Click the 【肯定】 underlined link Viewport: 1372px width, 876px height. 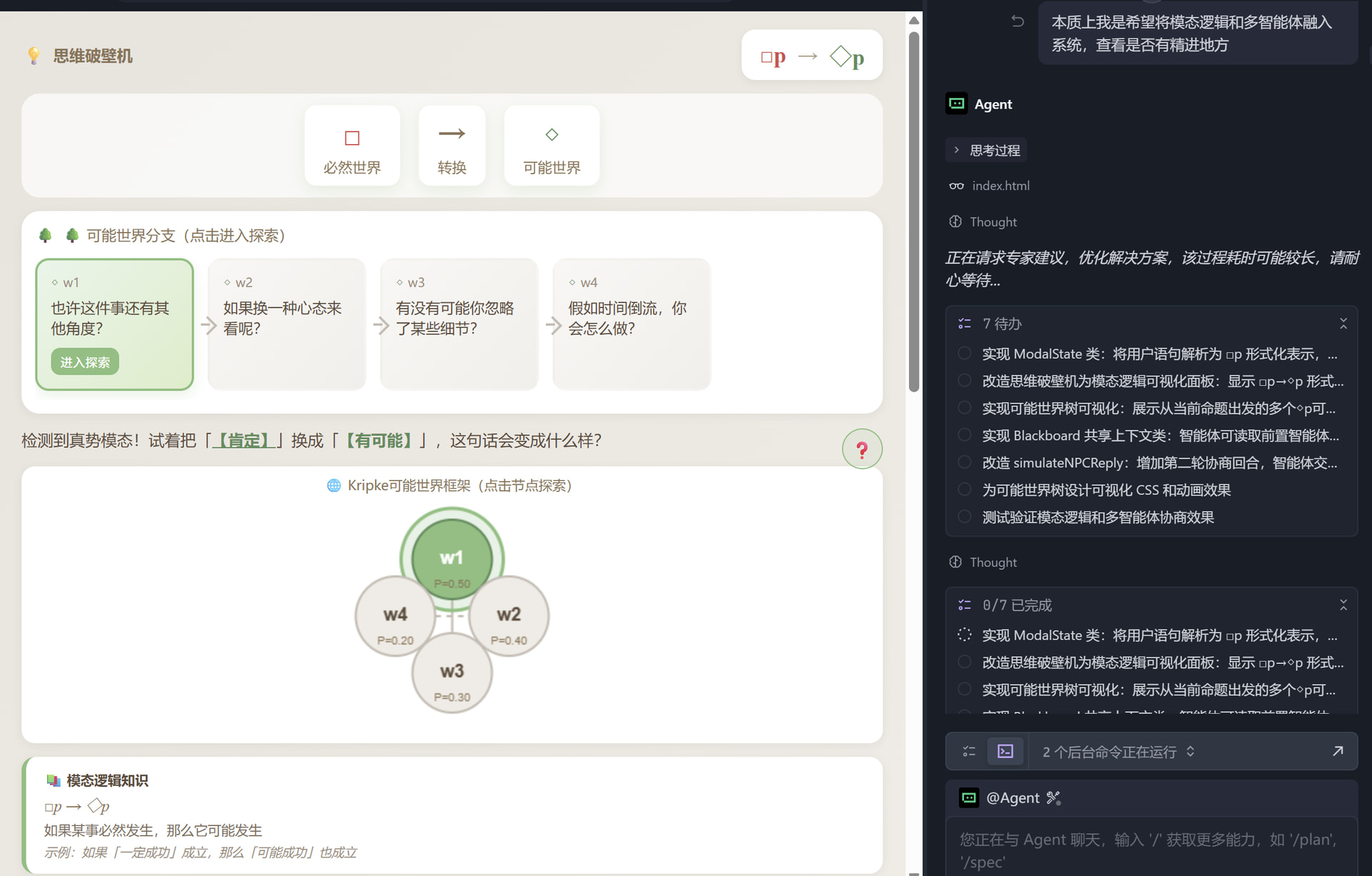(244, 440)
